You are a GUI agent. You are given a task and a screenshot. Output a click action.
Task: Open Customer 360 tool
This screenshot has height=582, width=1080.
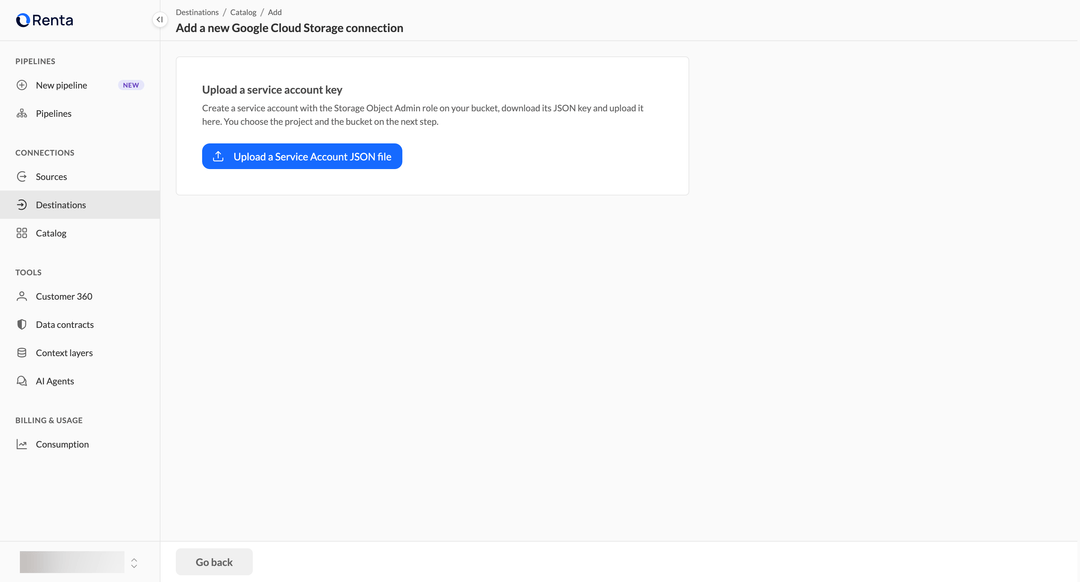(80, 297)
